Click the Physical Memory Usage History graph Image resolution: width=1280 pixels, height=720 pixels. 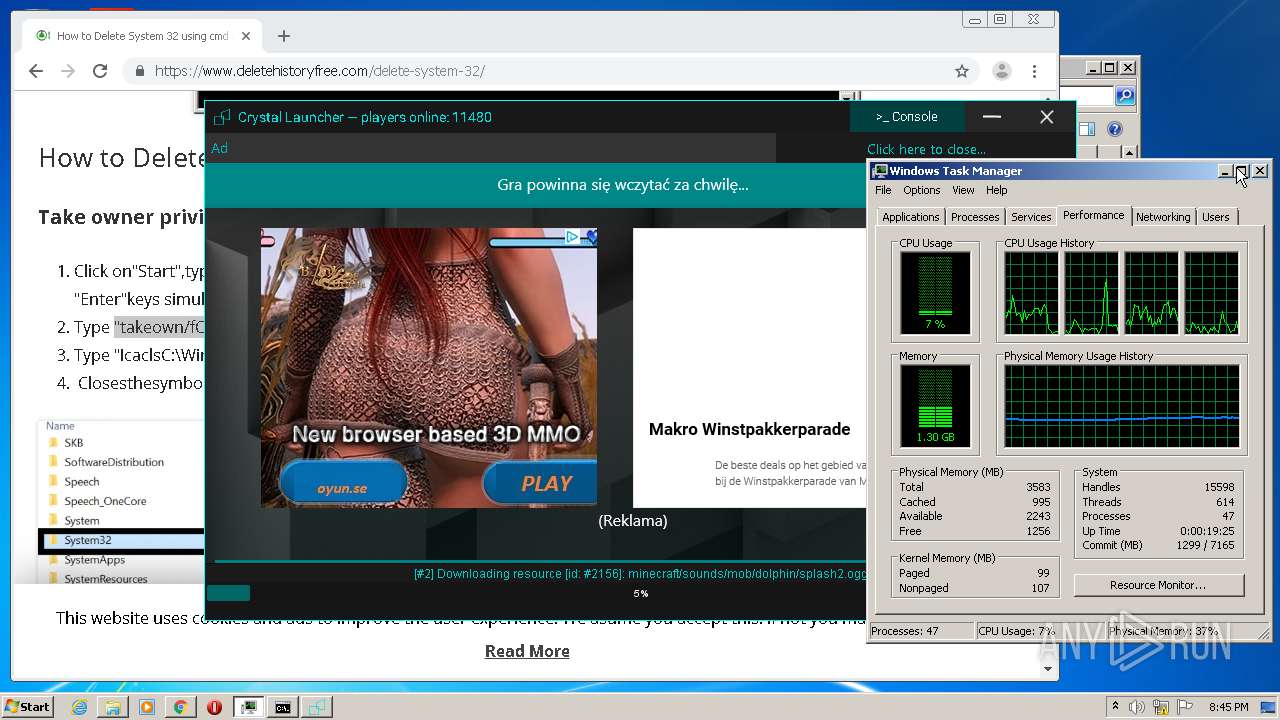tap(1121, 405)
